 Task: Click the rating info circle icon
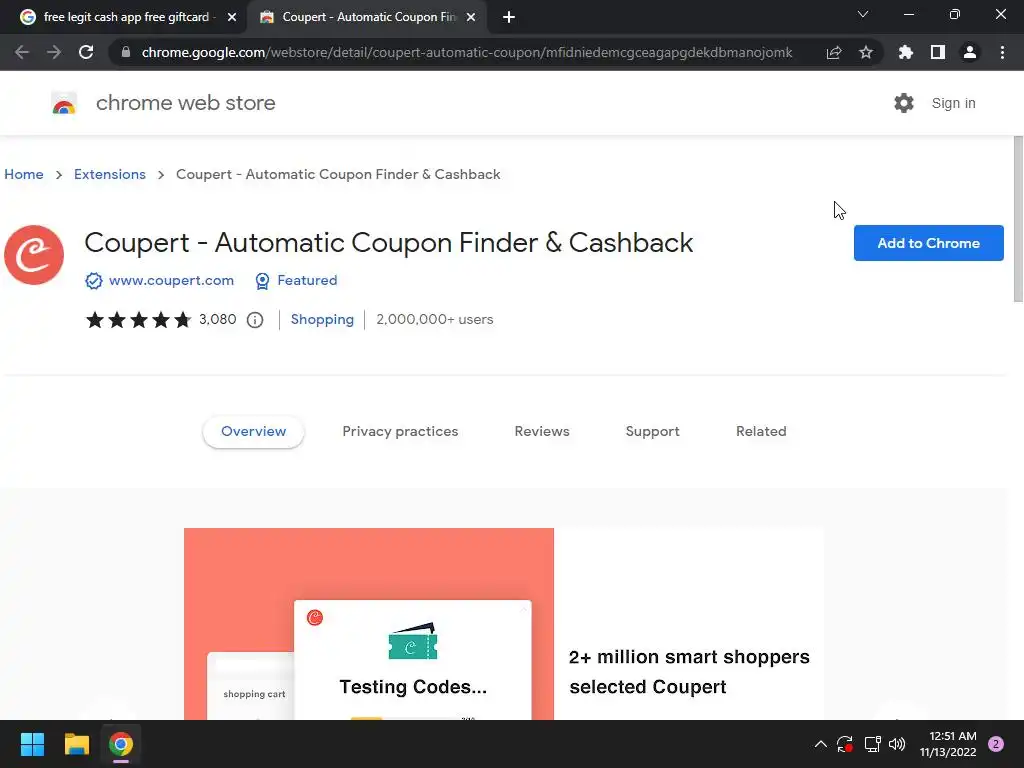click(255, 320)
